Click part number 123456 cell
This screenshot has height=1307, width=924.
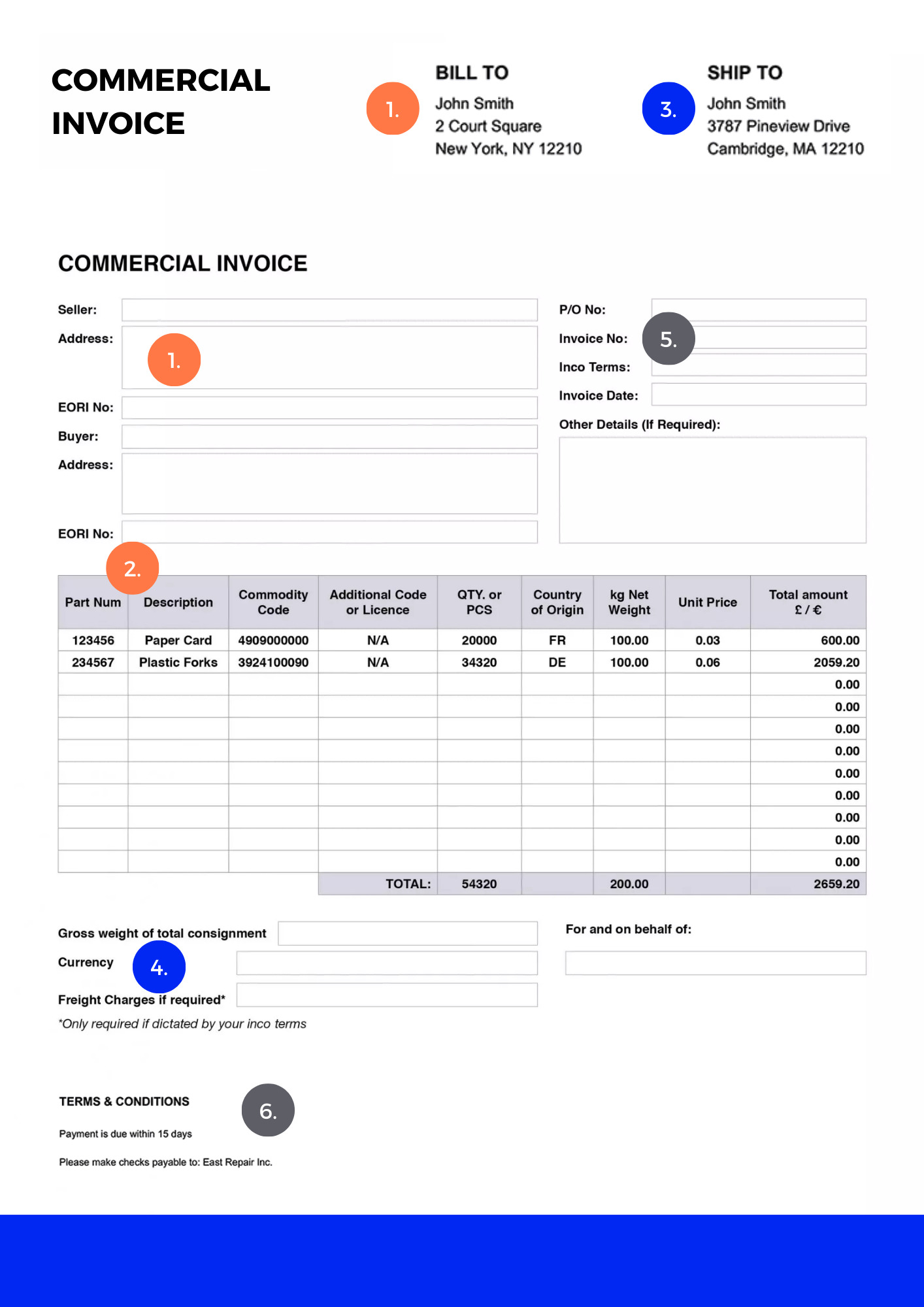pos(93,640)
